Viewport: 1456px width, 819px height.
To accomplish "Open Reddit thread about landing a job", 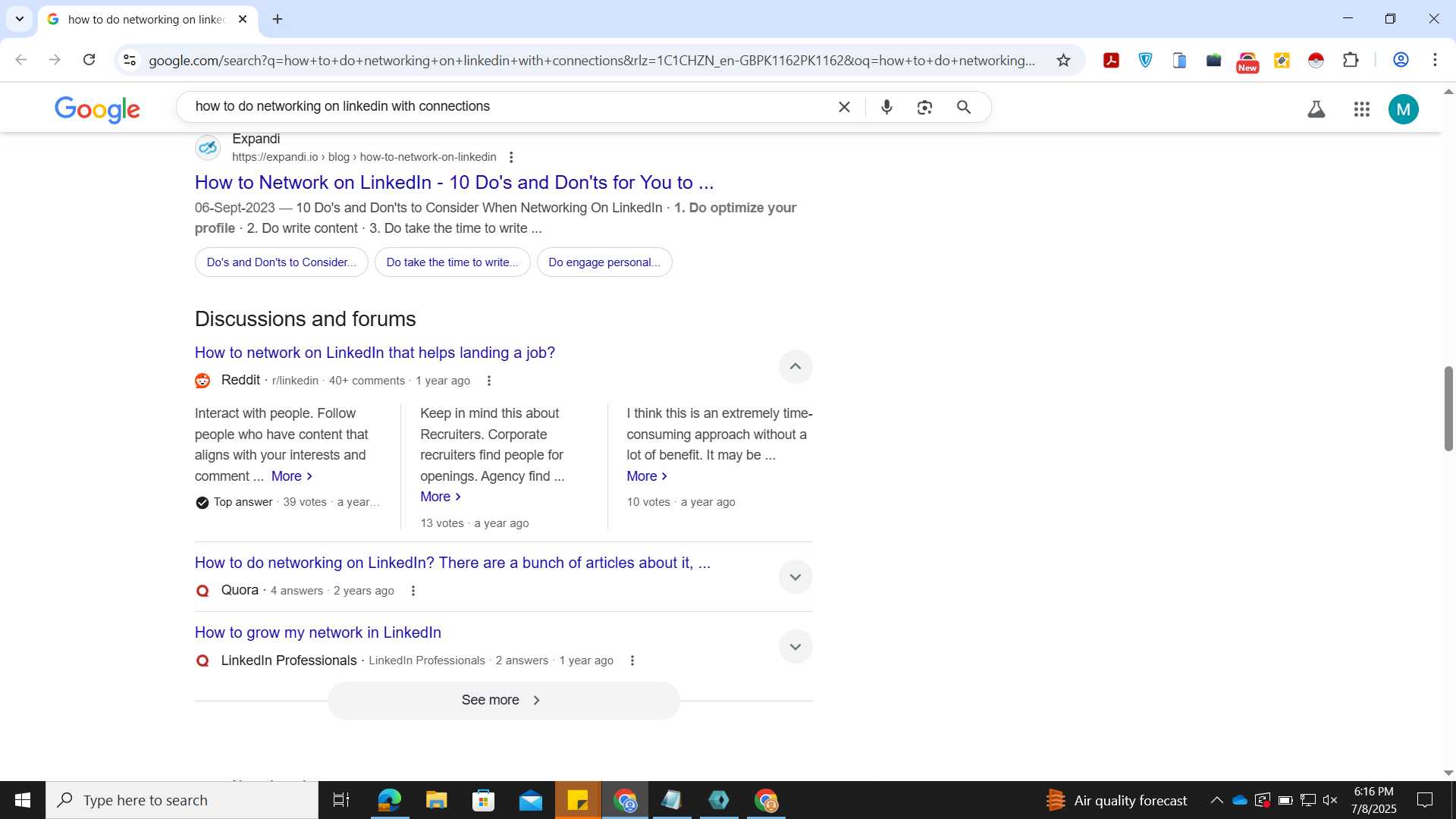I will pyautogui.click(x=375, y=353).
